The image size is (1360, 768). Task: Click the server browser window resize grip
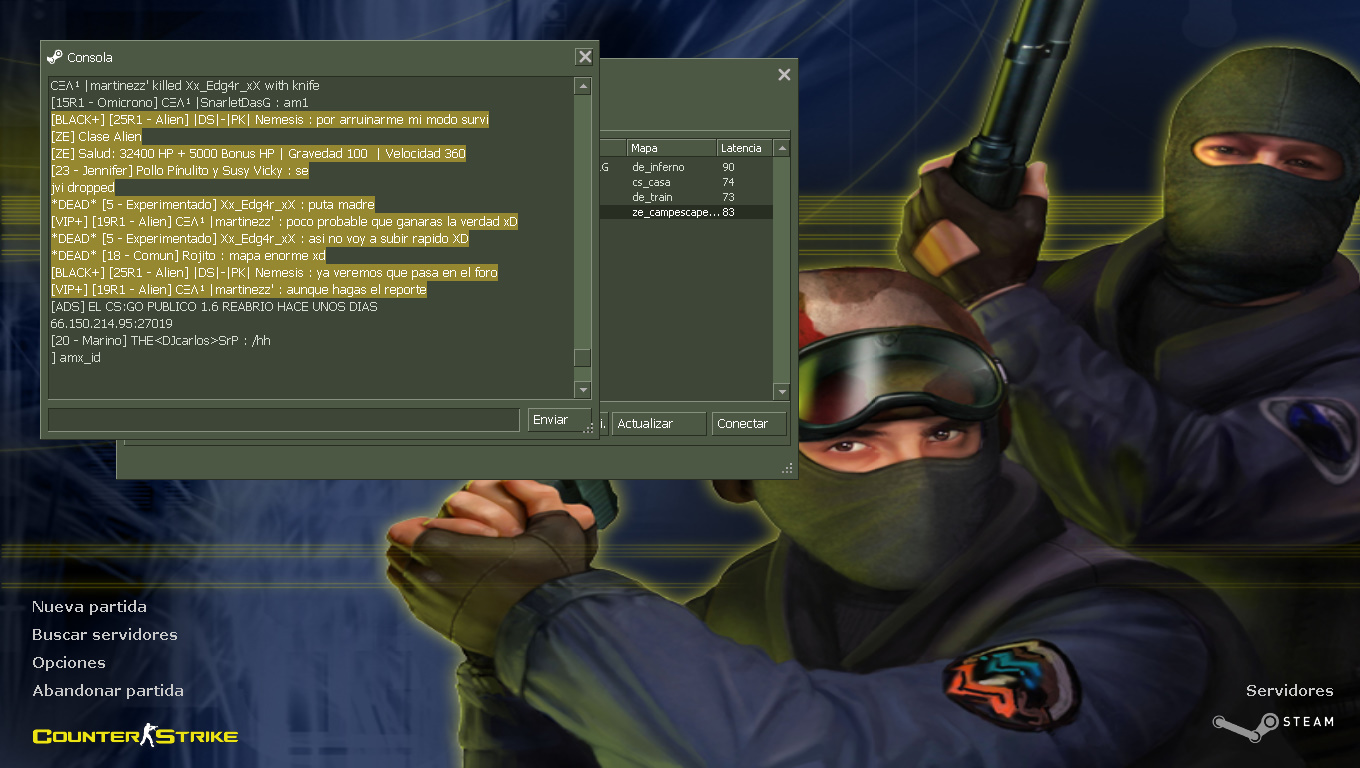coord(788,468)
